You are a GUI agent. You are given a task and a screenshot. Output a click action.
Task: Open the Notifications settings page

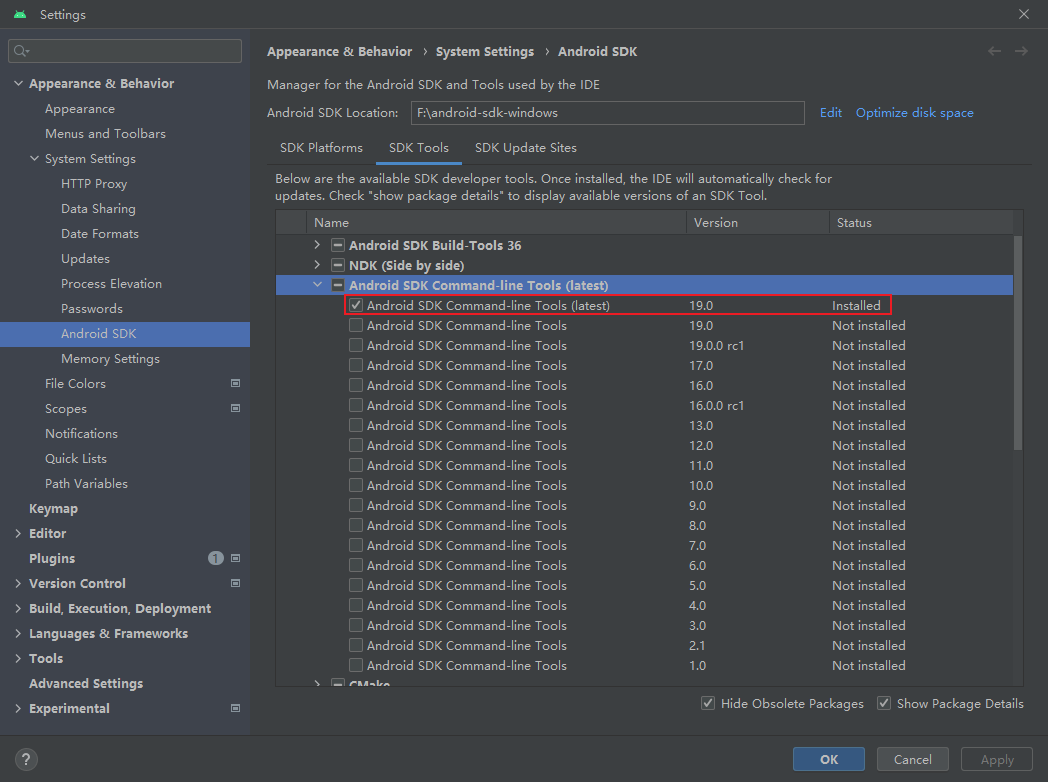pyautogui.click(x=82, y=434)
